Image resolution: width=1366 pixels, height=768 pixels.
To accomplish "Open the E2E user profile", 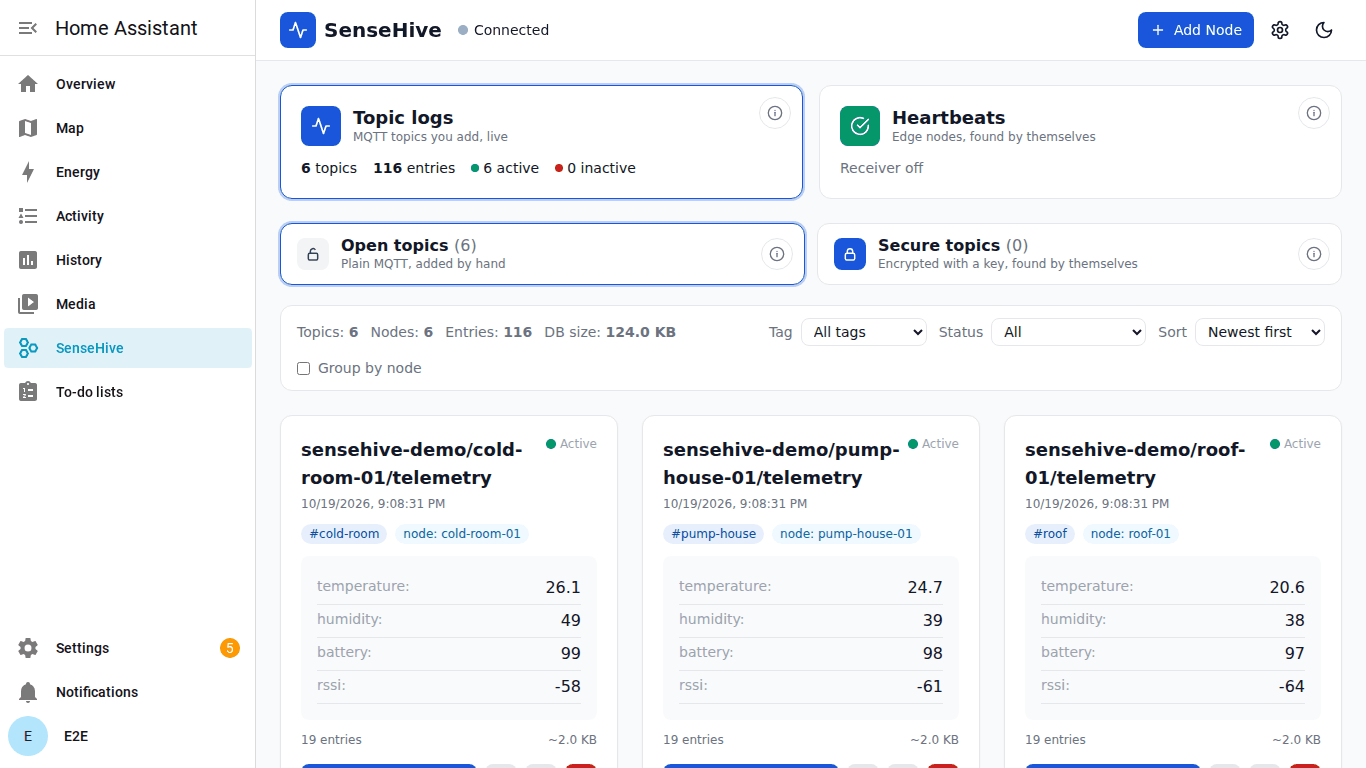I will pos(128,736).
